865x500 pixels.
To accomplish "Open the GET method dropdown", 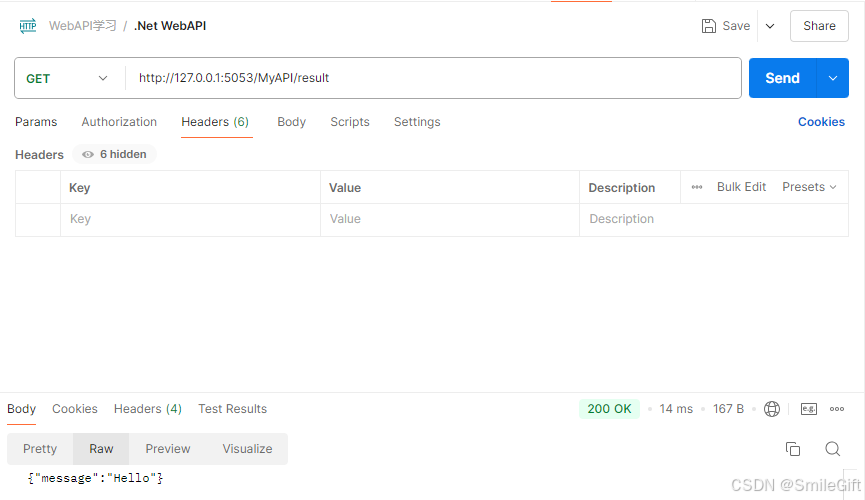I will (x=68, y=78).
